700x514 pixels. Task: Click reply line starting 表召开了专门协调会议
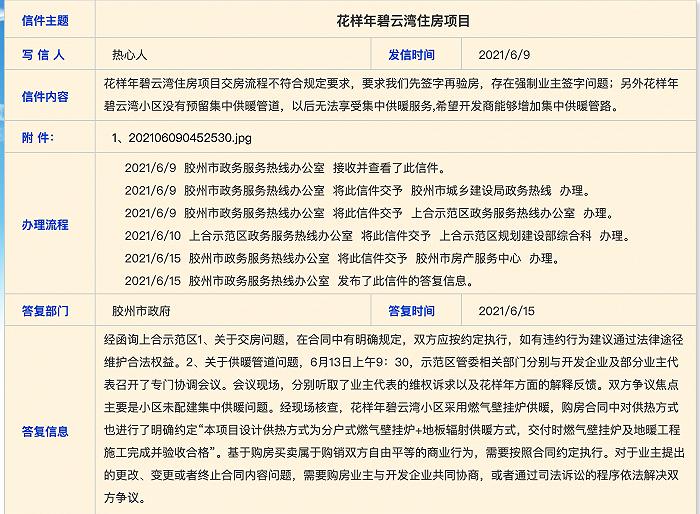coord(391,385)
